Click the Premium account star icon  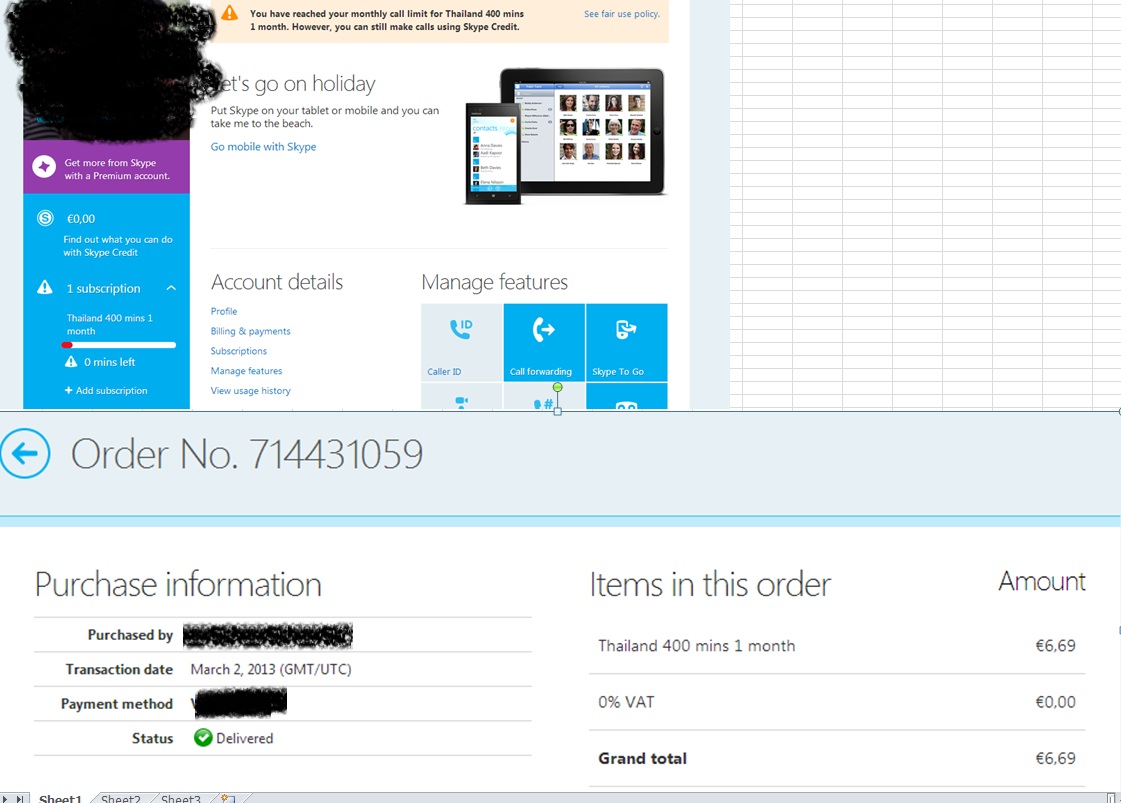tap(44, 167)
